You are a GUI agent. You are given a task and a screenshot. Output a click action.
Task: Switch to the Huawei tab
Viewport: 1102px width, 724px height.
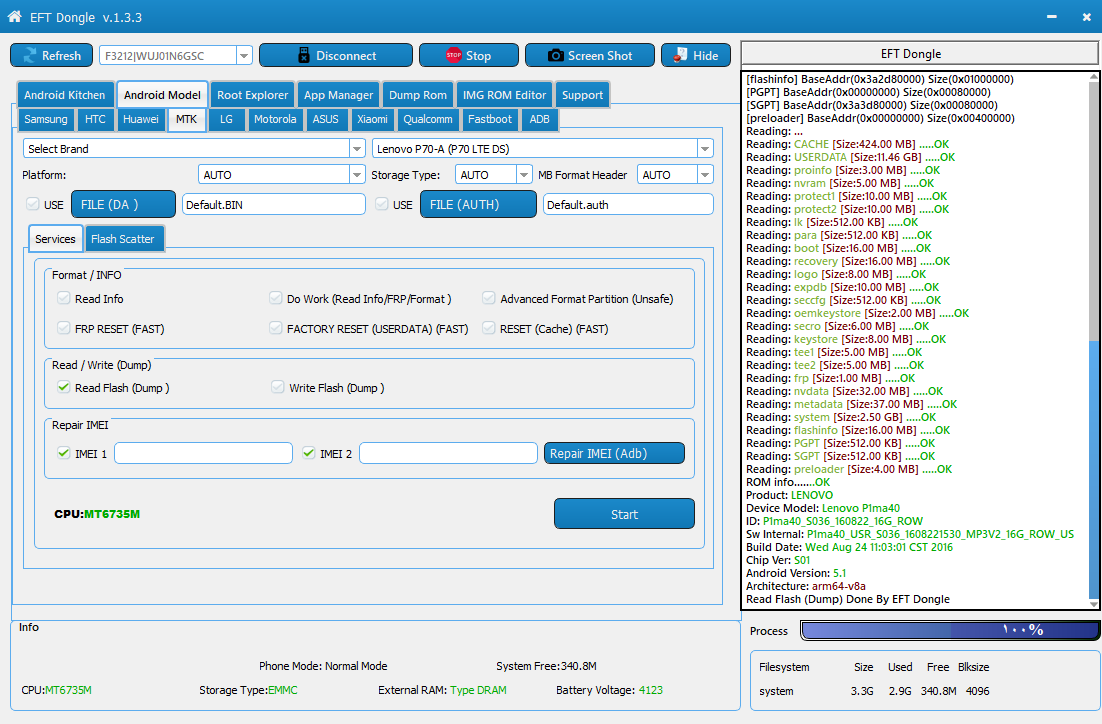pyautogui.click(x=141, y=119)
